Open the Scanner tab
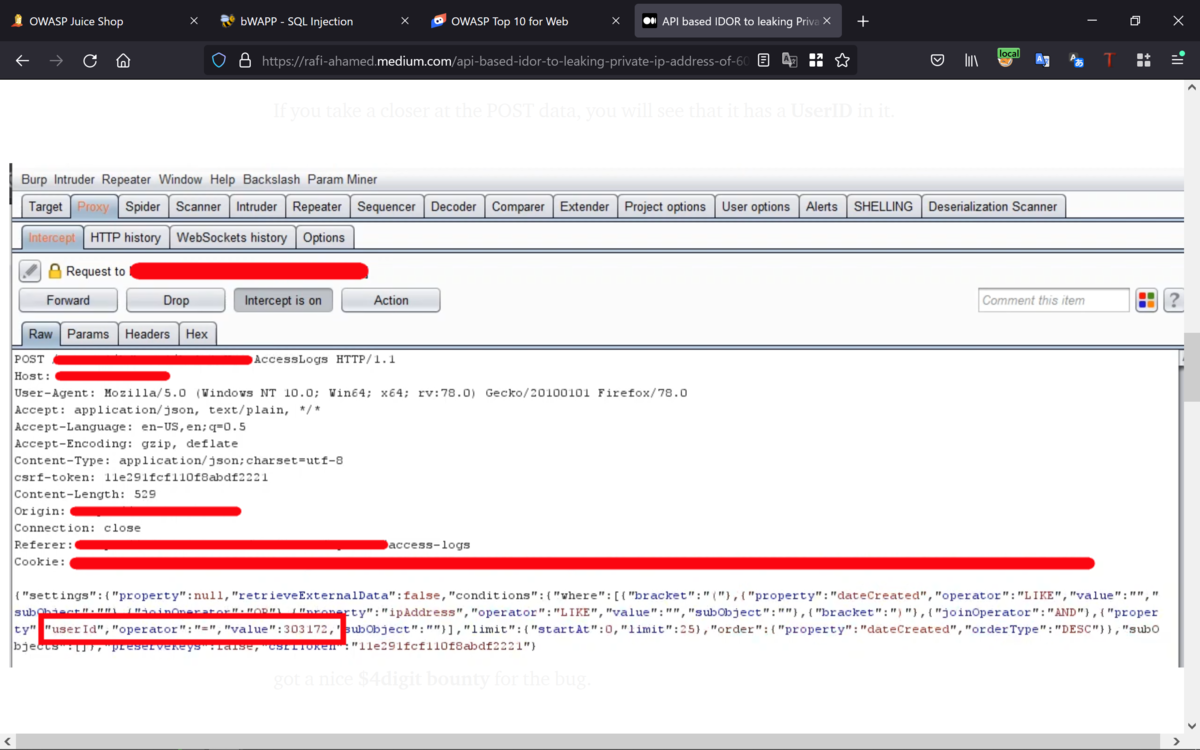This screenshot has height=750, width=1200. point(198,207)
